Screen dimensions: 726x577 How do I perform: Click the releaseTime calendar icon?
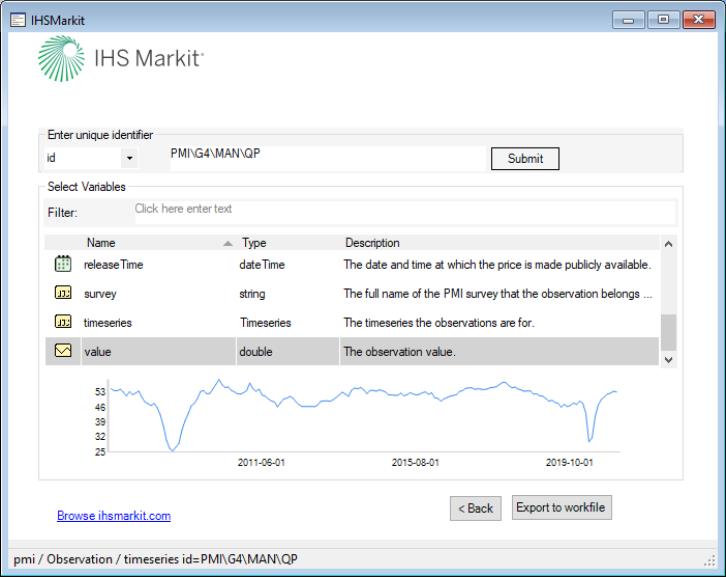pyautogui.click(x=62, y=265)
